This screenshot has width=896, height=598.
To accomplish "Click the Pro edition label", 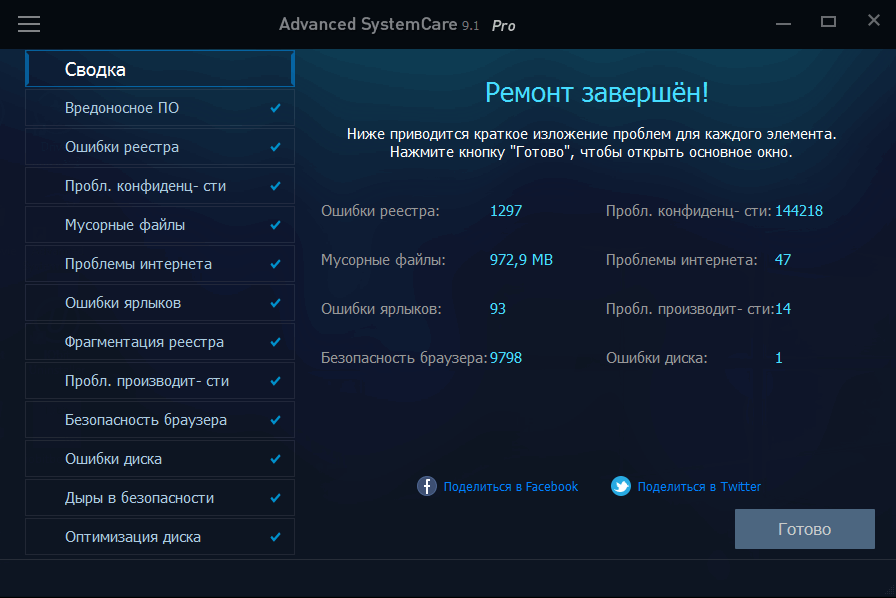I will coord(503,26).
